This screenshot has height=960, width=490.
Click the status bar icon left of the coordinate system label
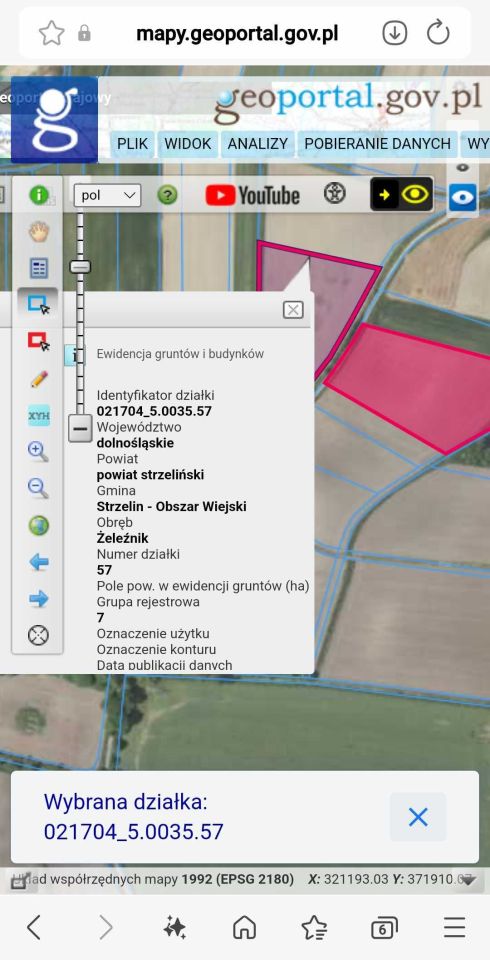[18, 882]
